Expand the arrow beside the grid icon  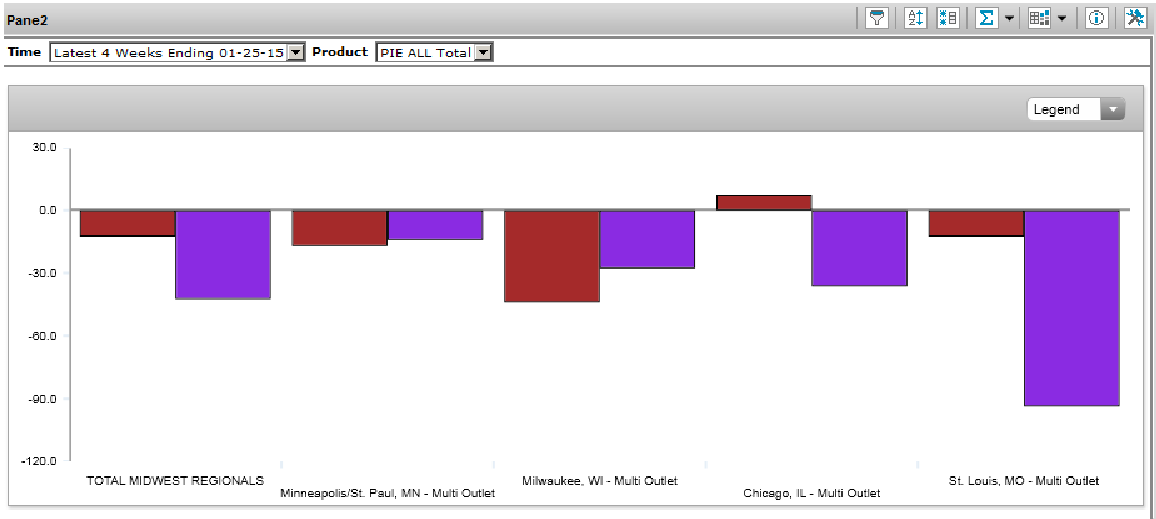[x=1062, y=18]
